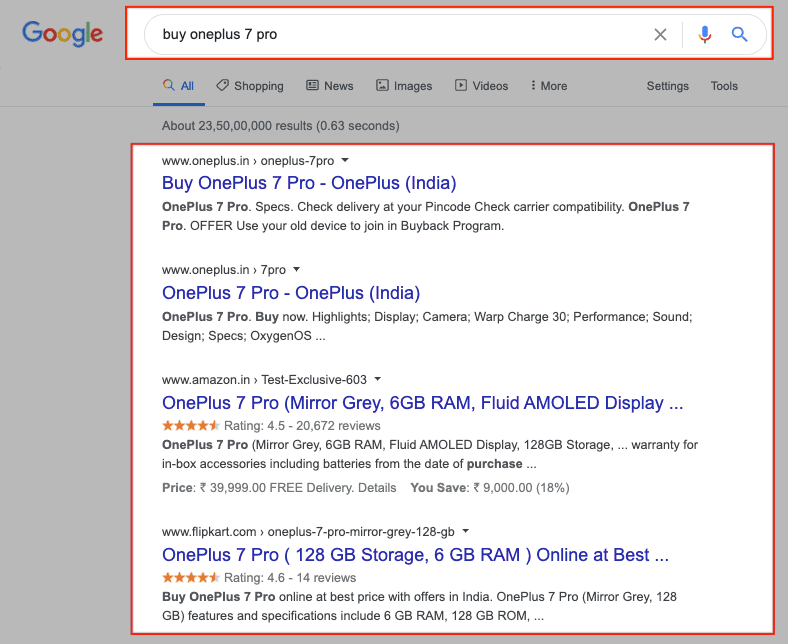Open the Flipkart OnePlus 7 Pro result
This screenshot has height=644, width=788.
pos(415,555)
